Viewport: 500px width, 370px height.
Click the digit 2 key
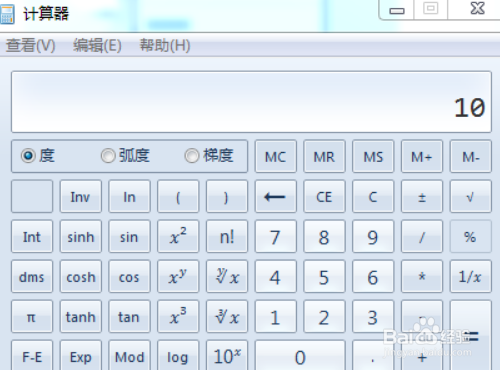point(324,317)
